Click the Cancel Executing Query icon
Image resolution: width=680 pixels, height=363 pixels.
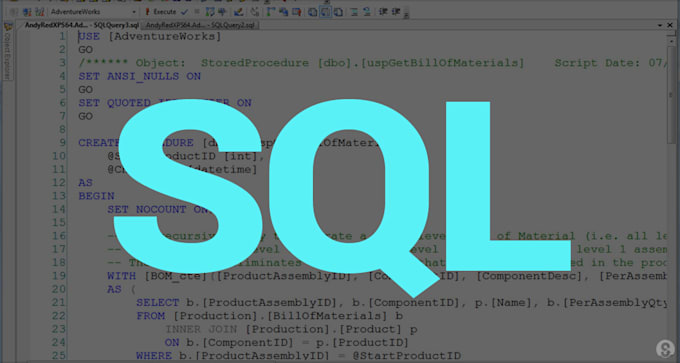(196, 12)
